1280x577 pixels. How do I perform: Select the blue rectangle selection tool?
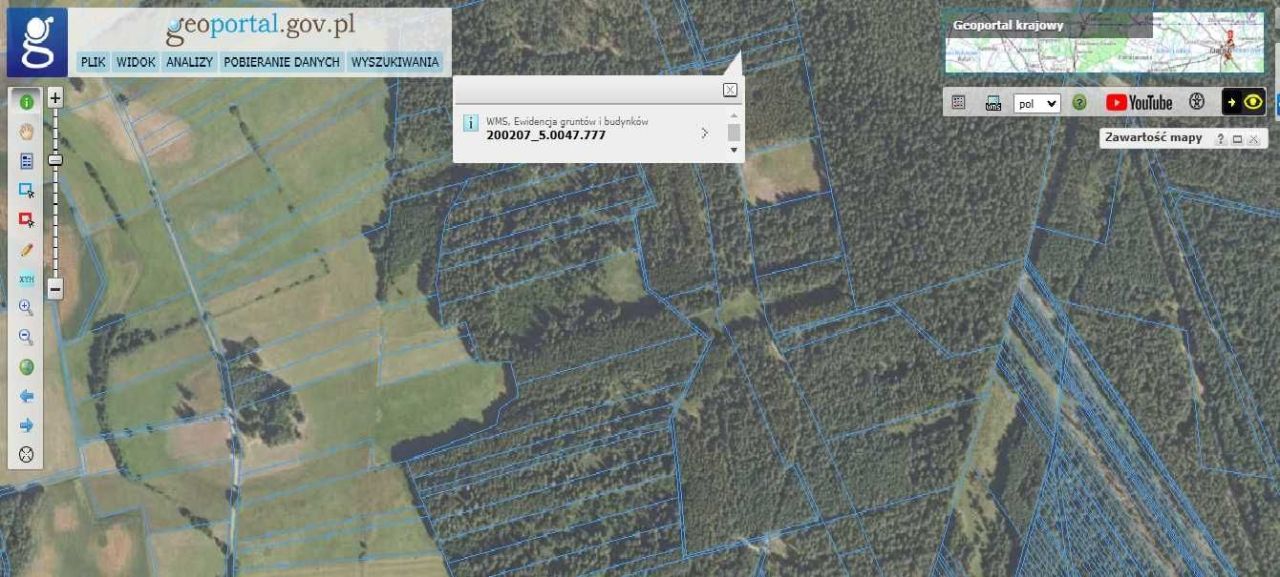point(26,190)
